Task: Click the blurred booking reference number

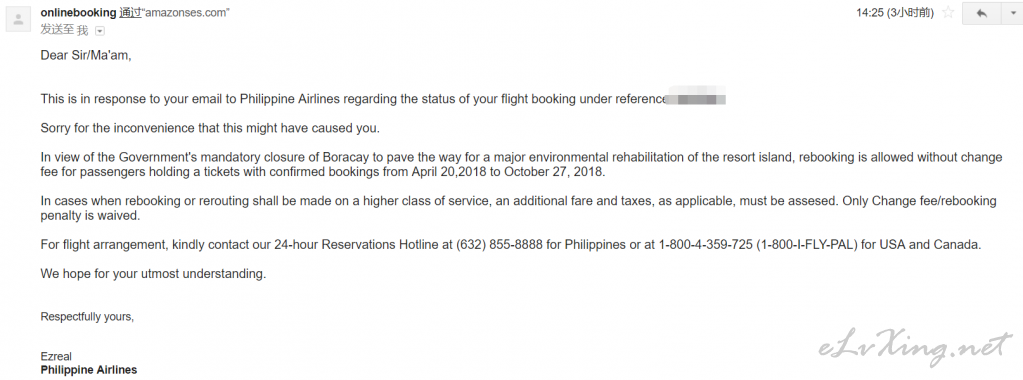Action: point(696,99)
